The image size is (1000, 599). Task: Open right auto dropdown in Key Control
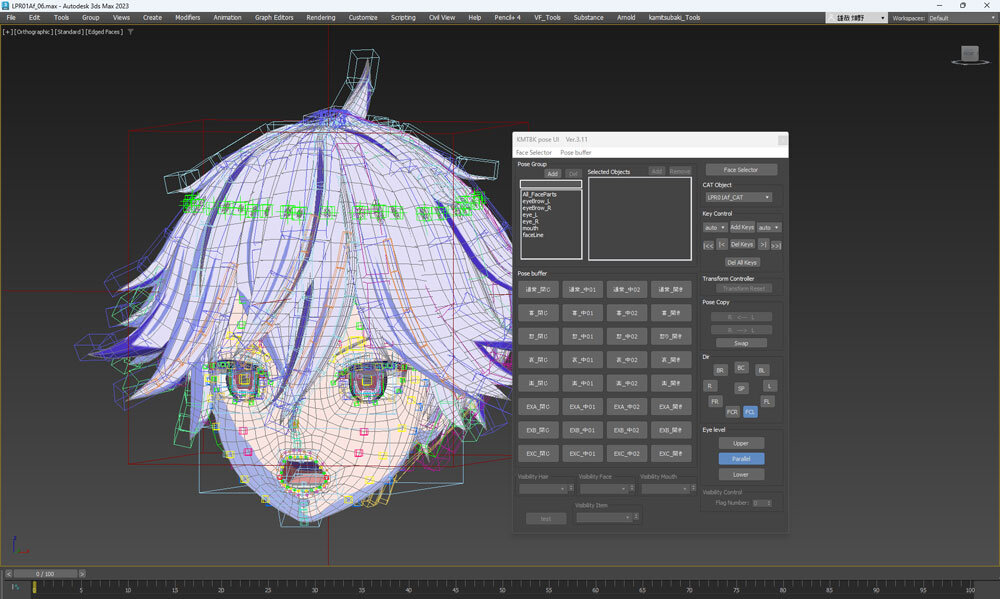pyautogui.click(x=768, y=228)
